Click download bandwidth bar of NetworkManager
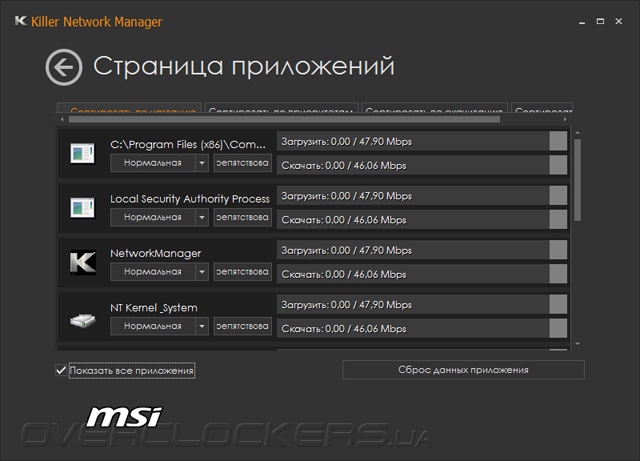This screenshot has width=640, height=461. coord(422,274)
